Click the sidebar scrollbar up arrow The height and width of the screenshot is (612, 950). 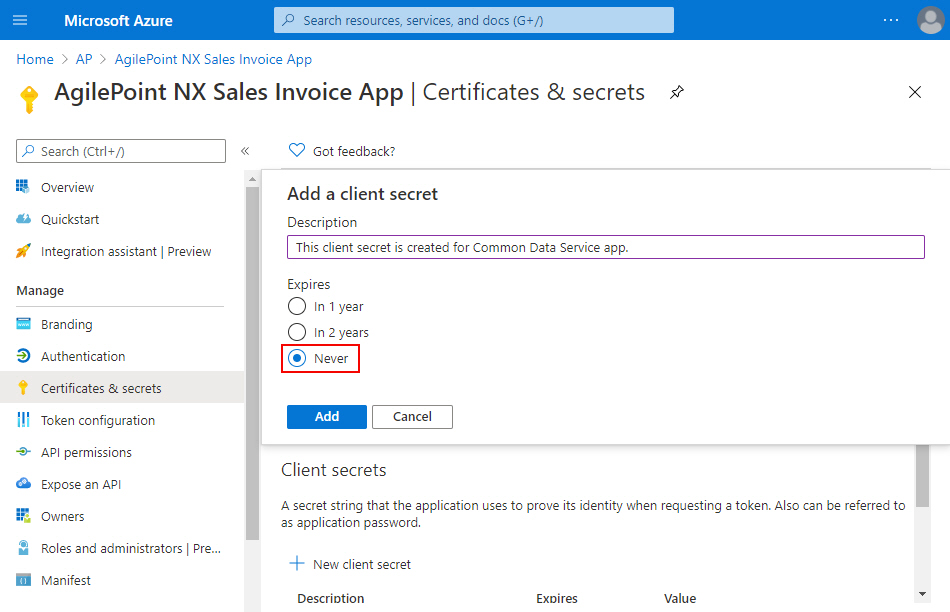(x=252, y=180)
